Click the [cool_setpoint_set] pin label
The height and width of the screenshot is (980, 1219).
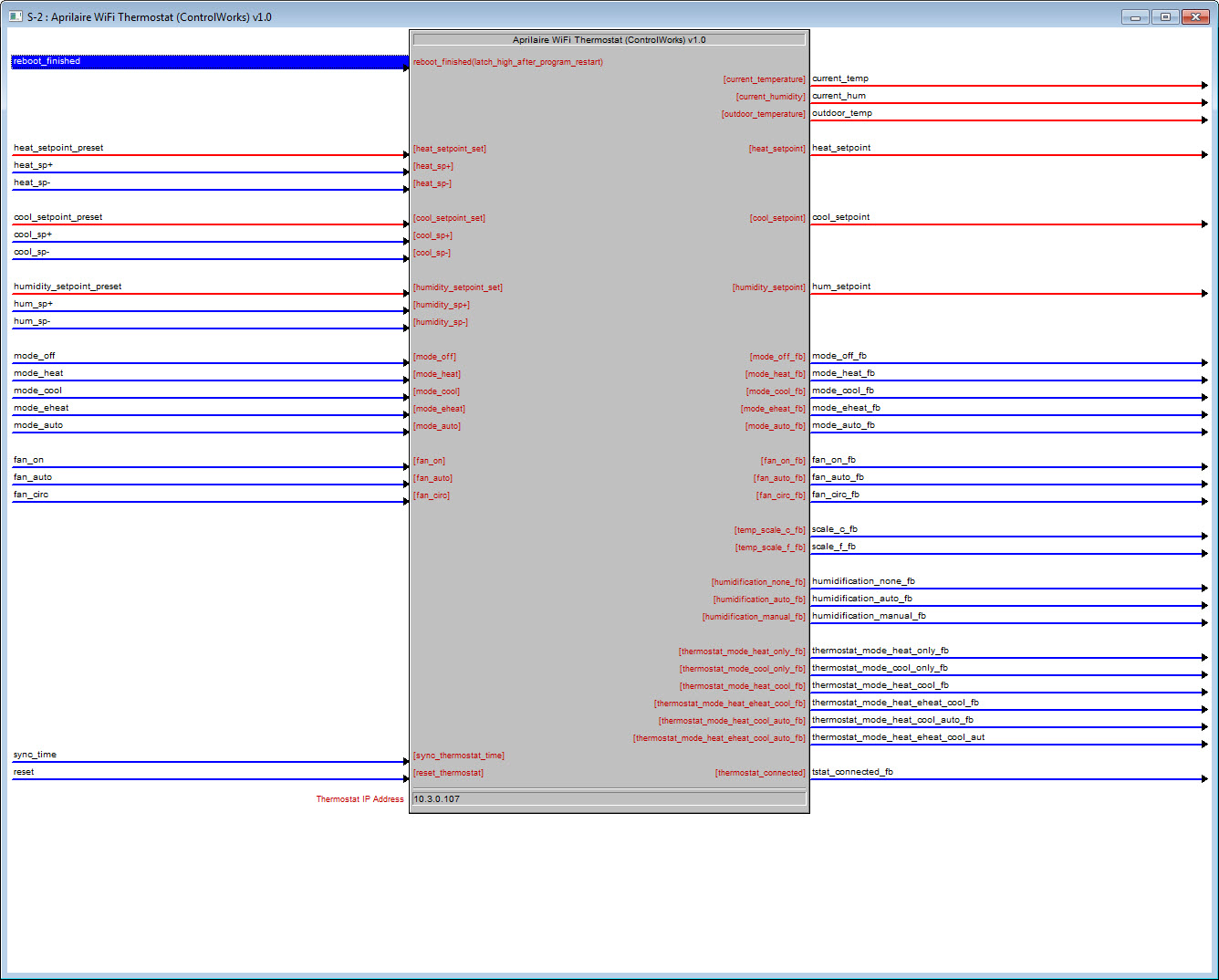tap(450, 218)
